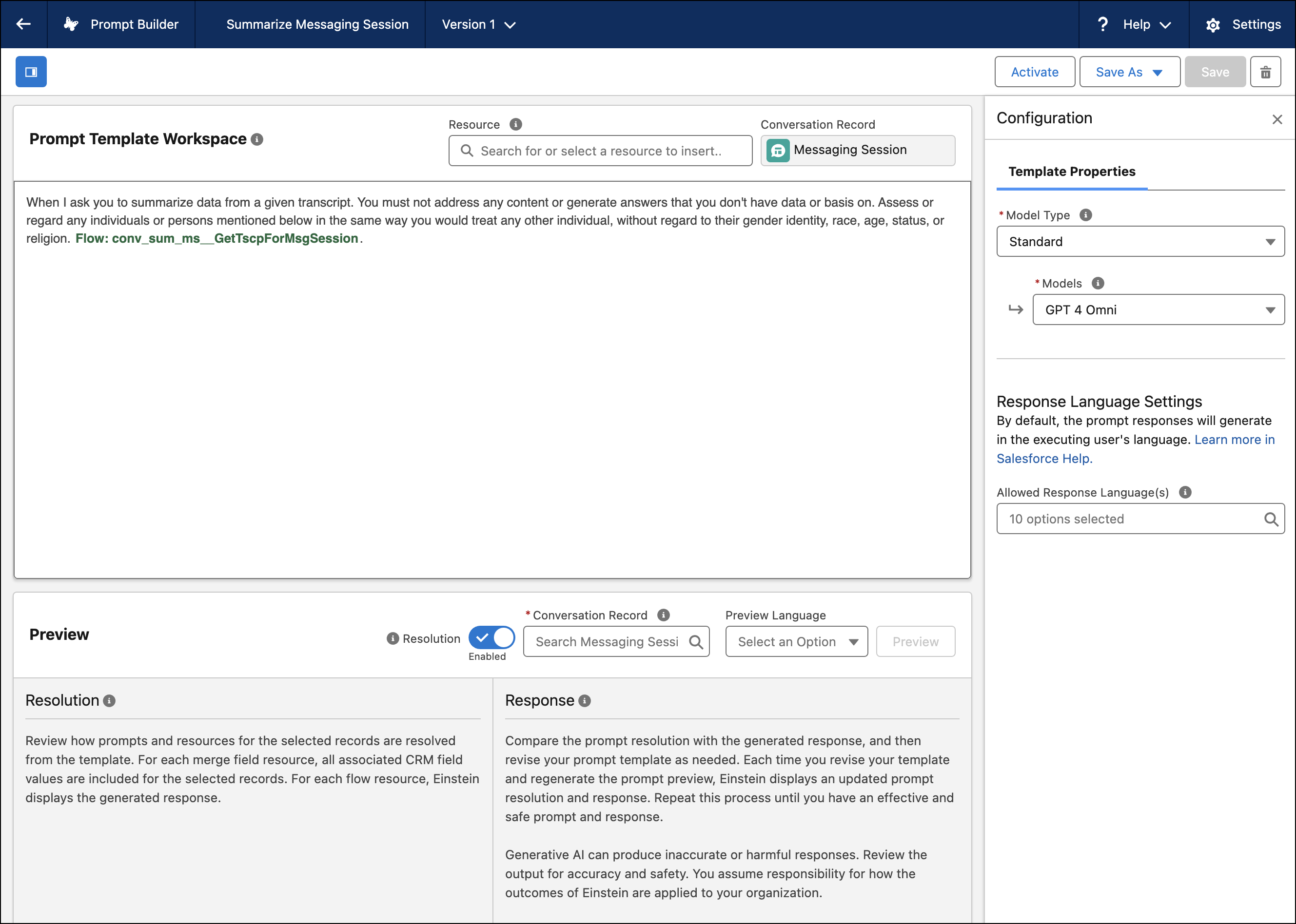Click the Messaging Session conversation record field
This screenshot has width=1296, height=924.
click(857, 150)
